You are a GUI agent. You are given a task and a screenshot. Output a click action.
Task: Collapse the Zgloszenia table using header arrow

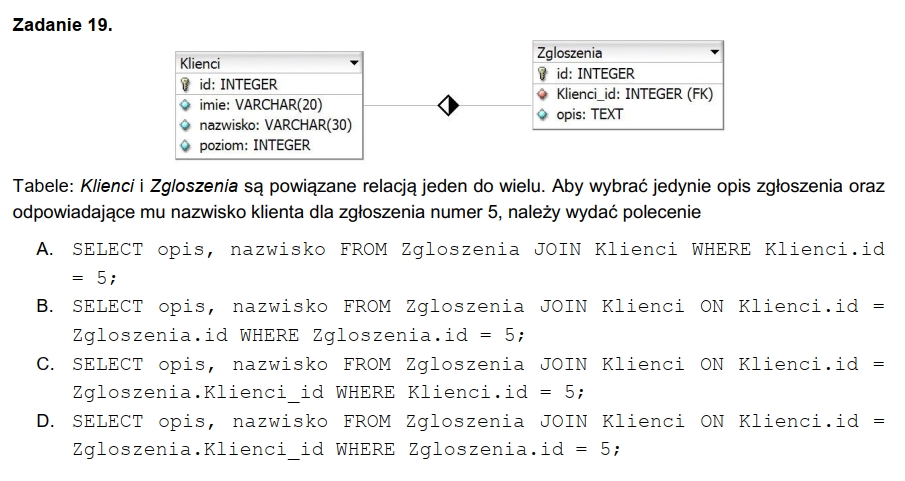click(x=714, y=52)
